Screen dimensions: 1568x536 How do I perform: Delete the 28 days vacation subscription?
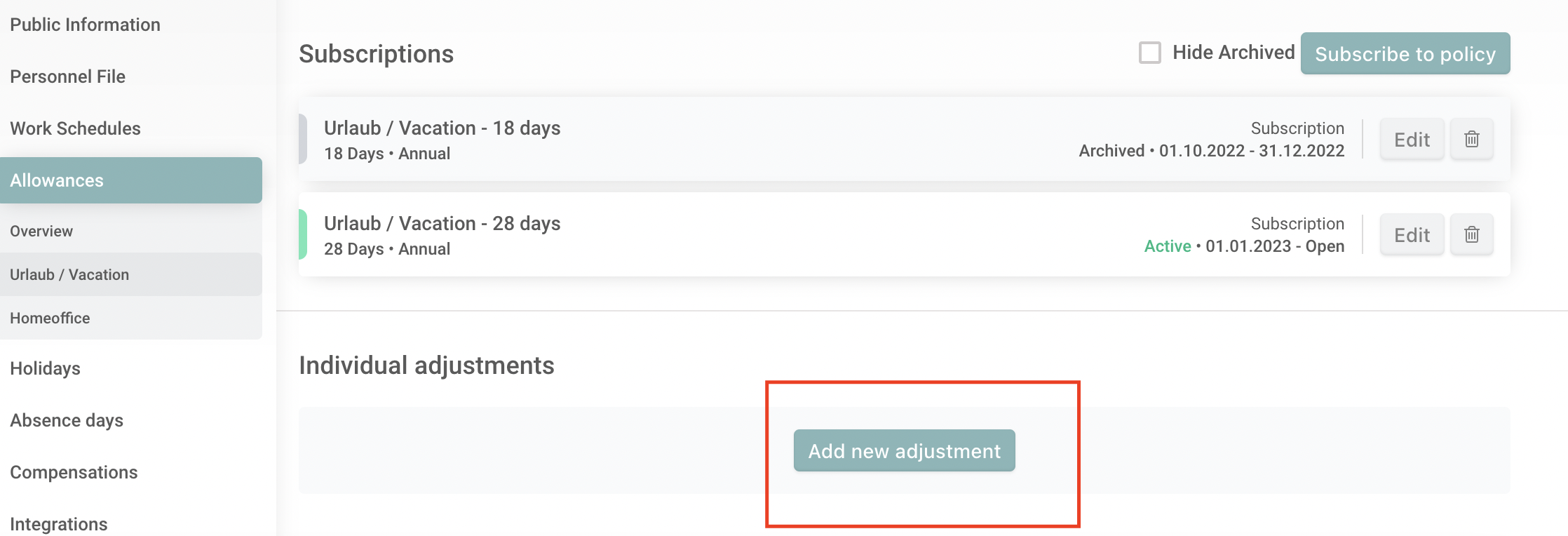pyautogui.click(x=1471, y=234)
